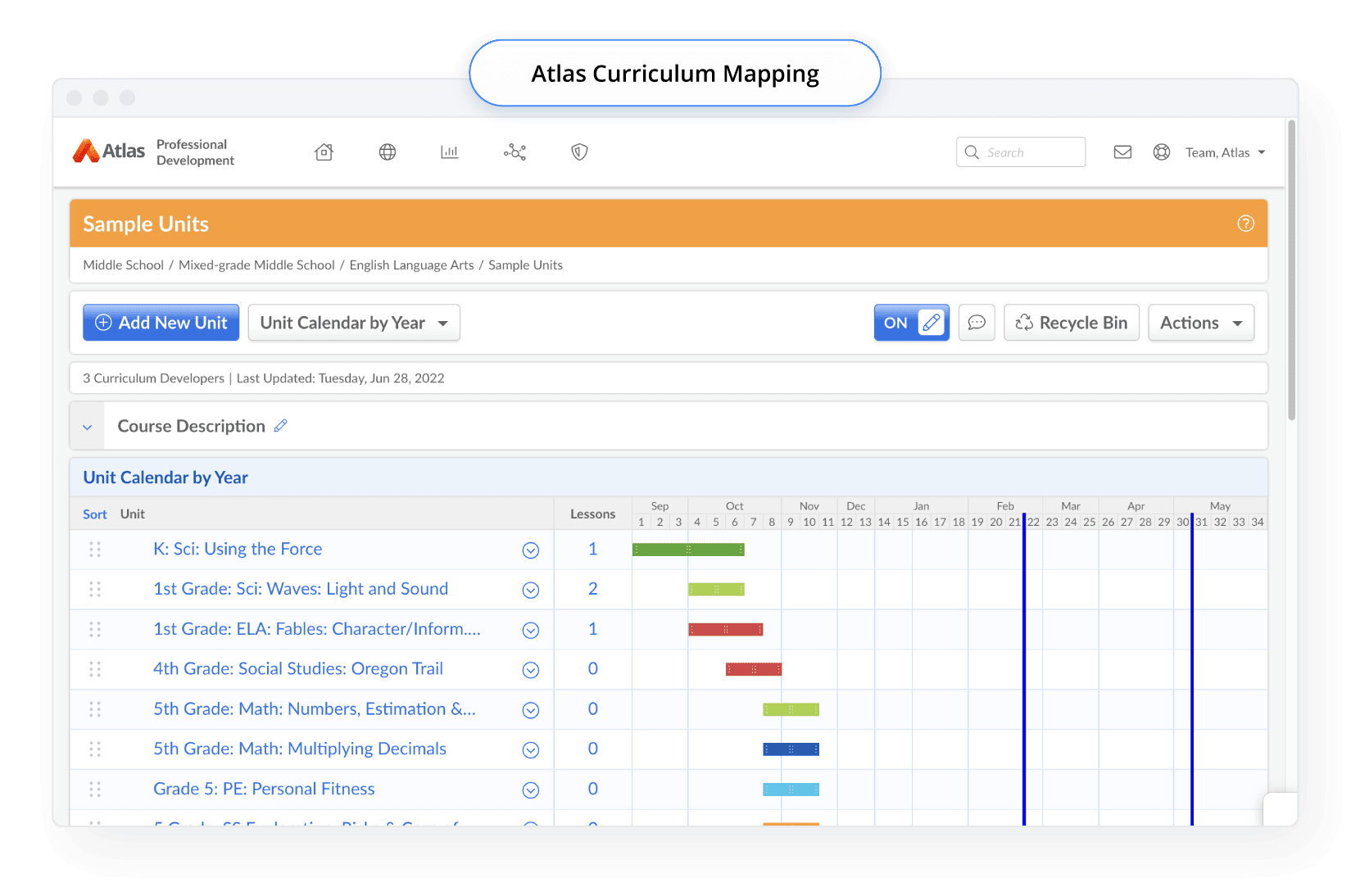Open the Actions dropdown menu
The height and width of the screenshot is (896, 1351).
1201,323
